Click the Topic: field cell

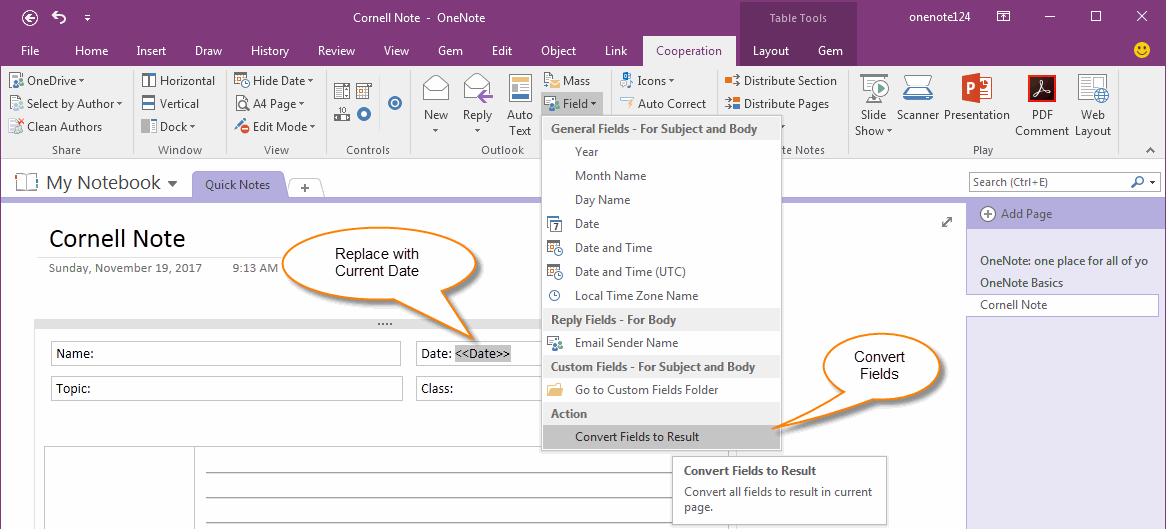coord(227,388)
